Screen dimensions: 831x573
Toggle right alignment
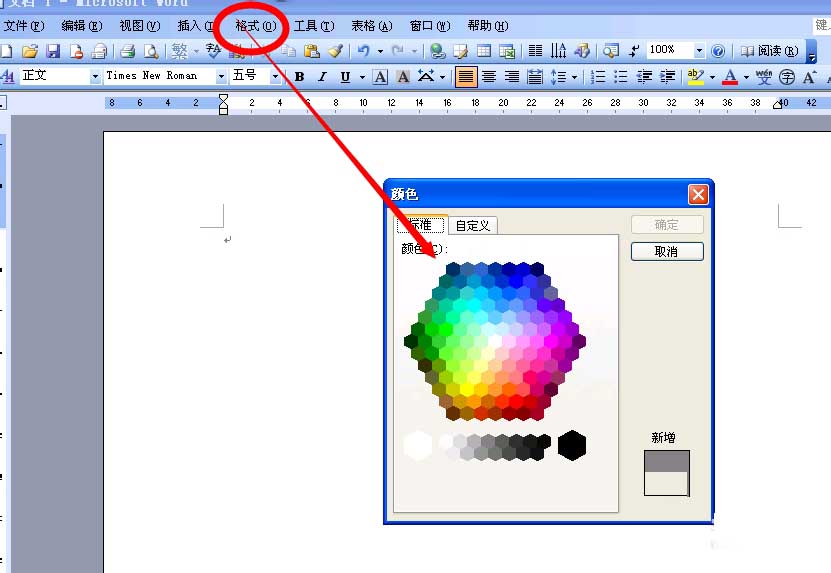[x=512, y=77]
